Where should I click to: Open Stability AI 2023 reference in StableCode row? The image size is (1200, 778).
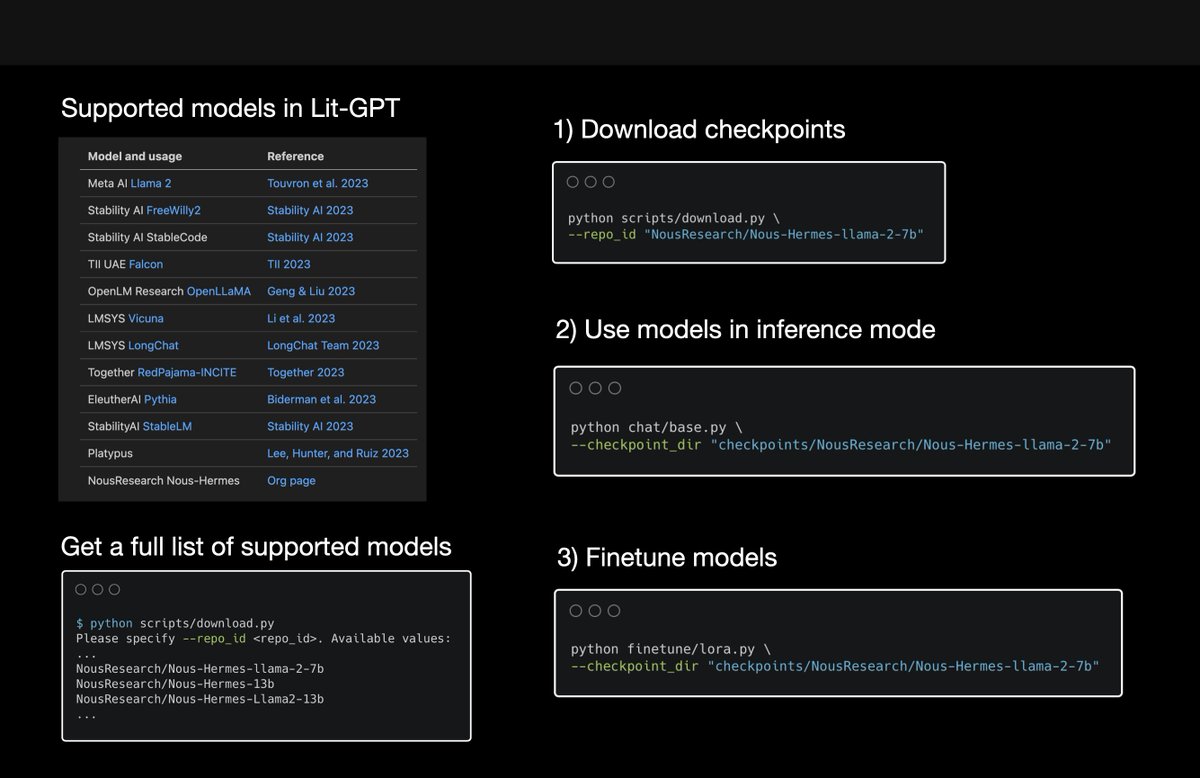coord(310,237)
